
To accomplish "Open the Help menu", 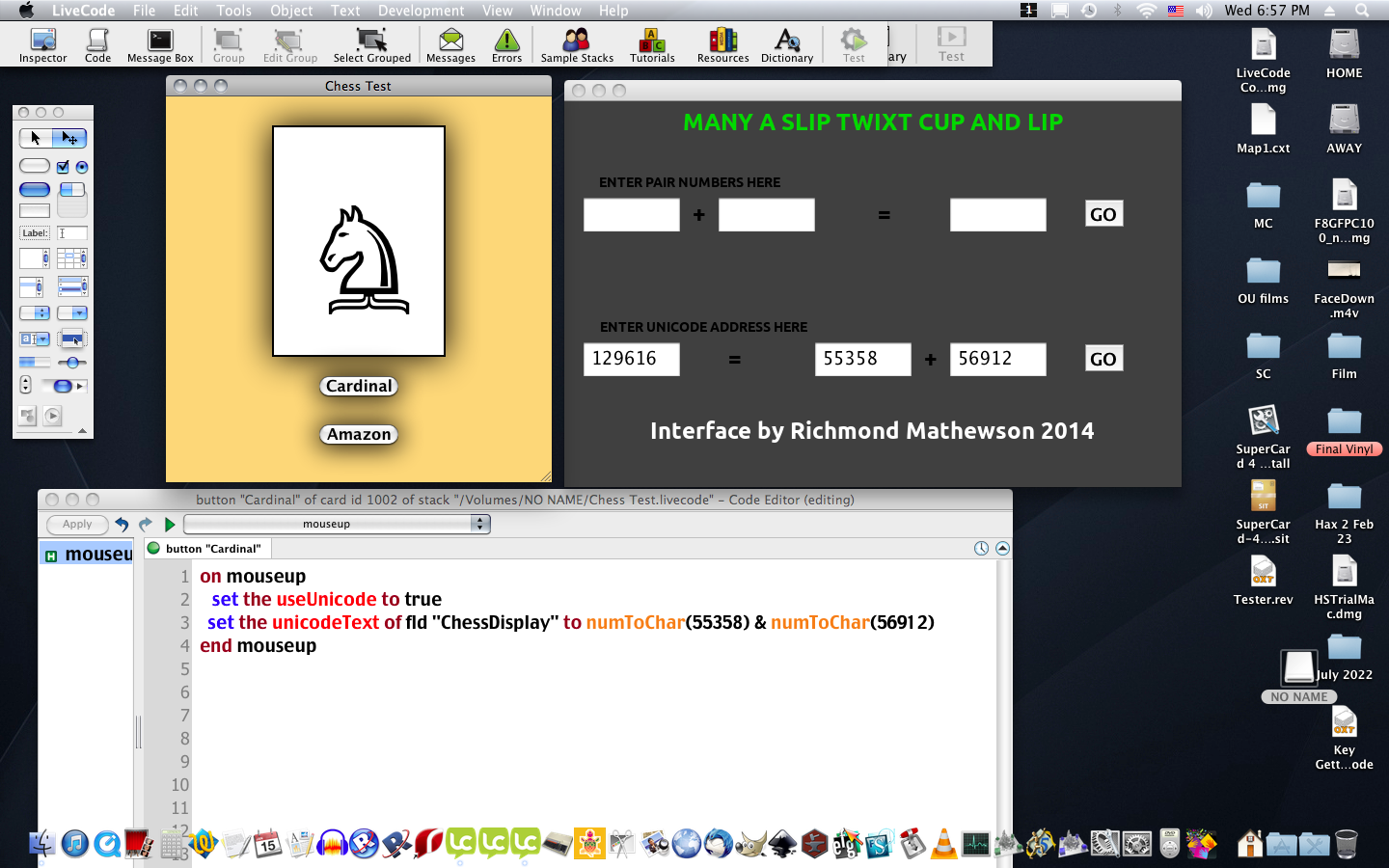I will click(613, 11).
